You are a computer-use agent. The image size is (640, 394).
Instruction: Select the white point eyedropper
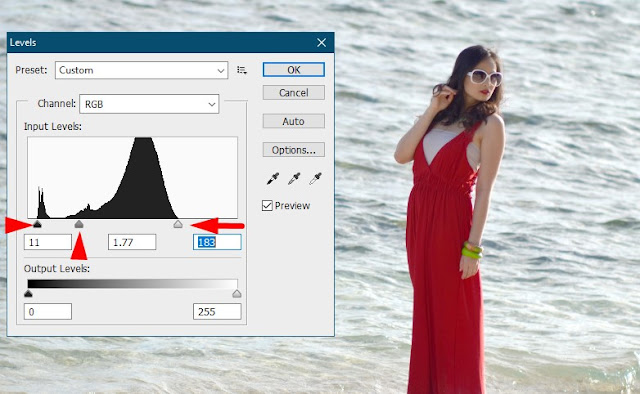(x=315, y=178)
